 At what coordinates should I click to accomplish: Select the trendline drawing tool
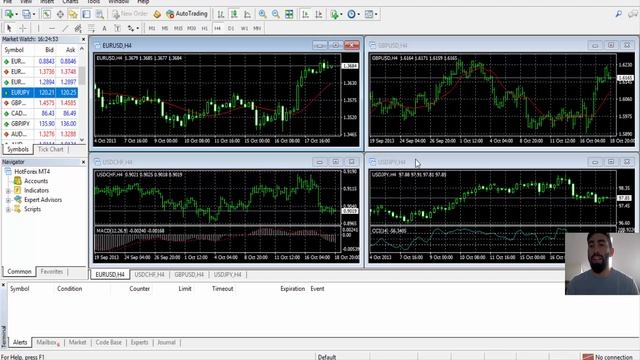[x=65, y=28]
